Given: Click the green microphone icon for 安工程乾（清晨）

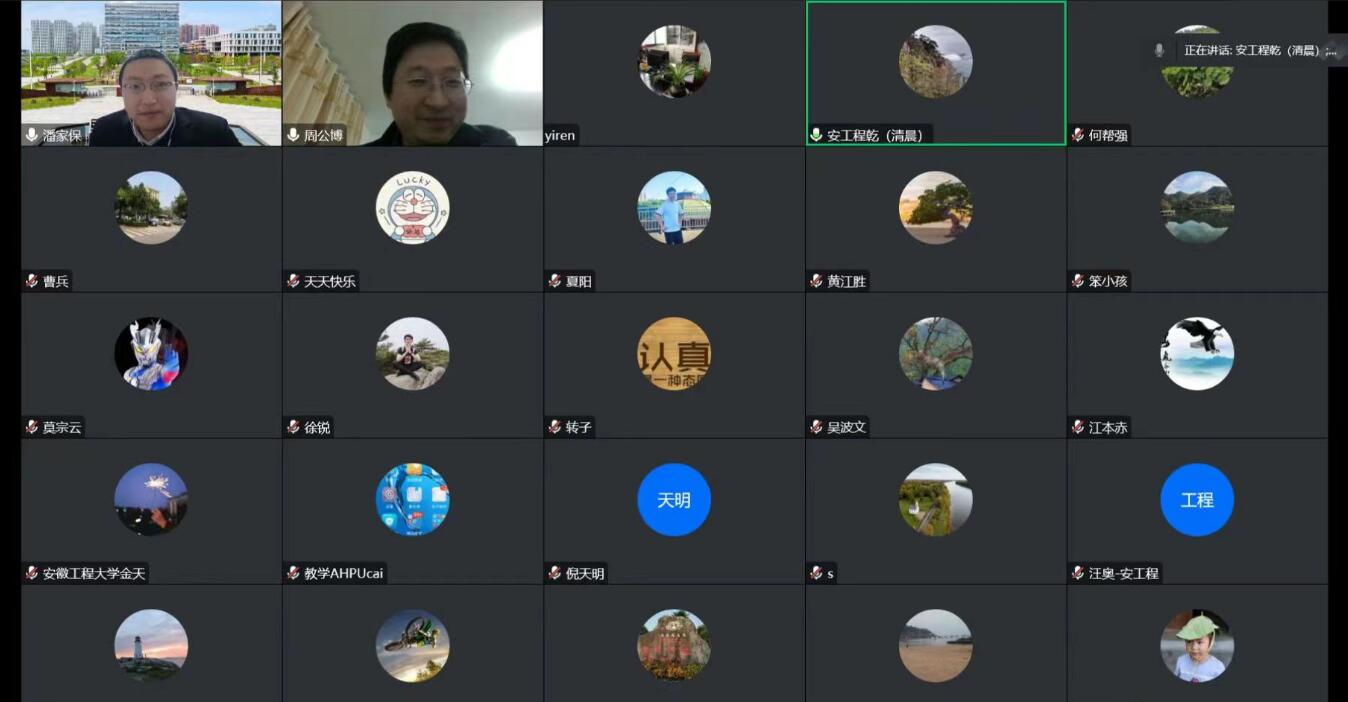Looking at the screenshot, I should click(x=816, y=135).
